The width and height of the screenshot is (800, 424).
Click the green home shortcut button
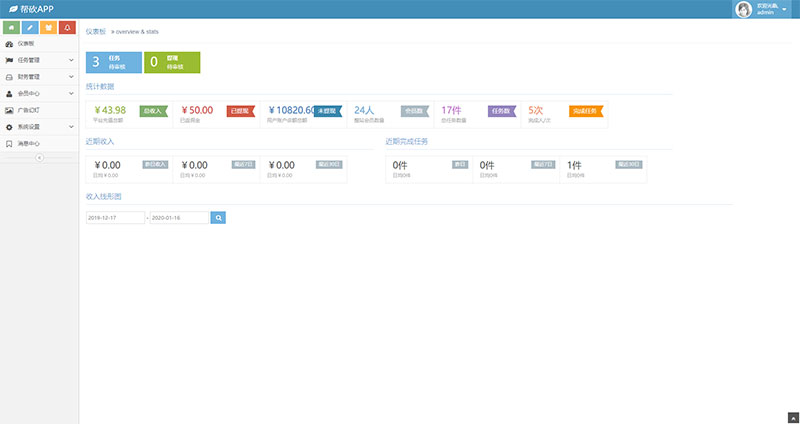(x=13, y=27)
